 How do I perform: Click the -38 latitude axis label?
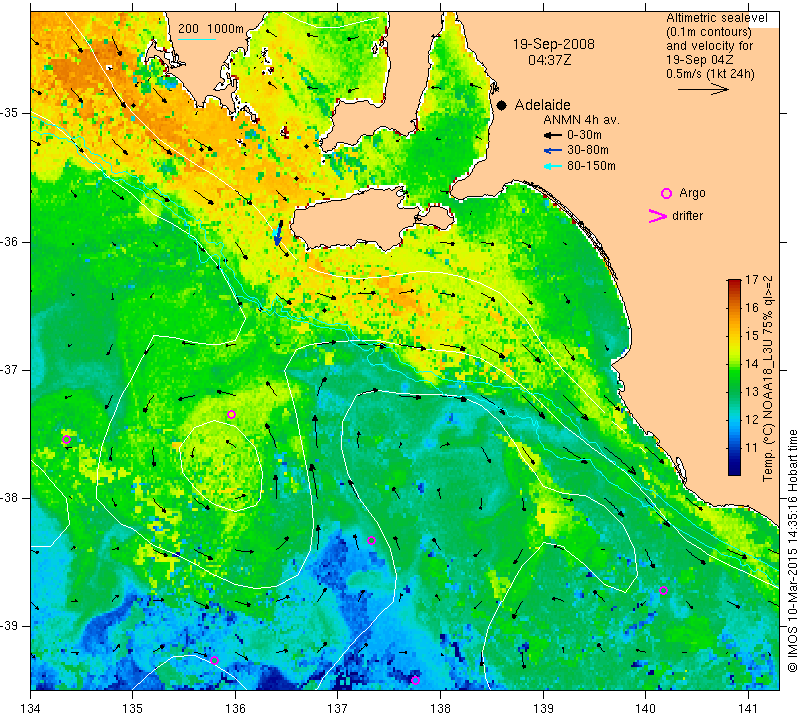pyautogui.click(x=10, y=498)
